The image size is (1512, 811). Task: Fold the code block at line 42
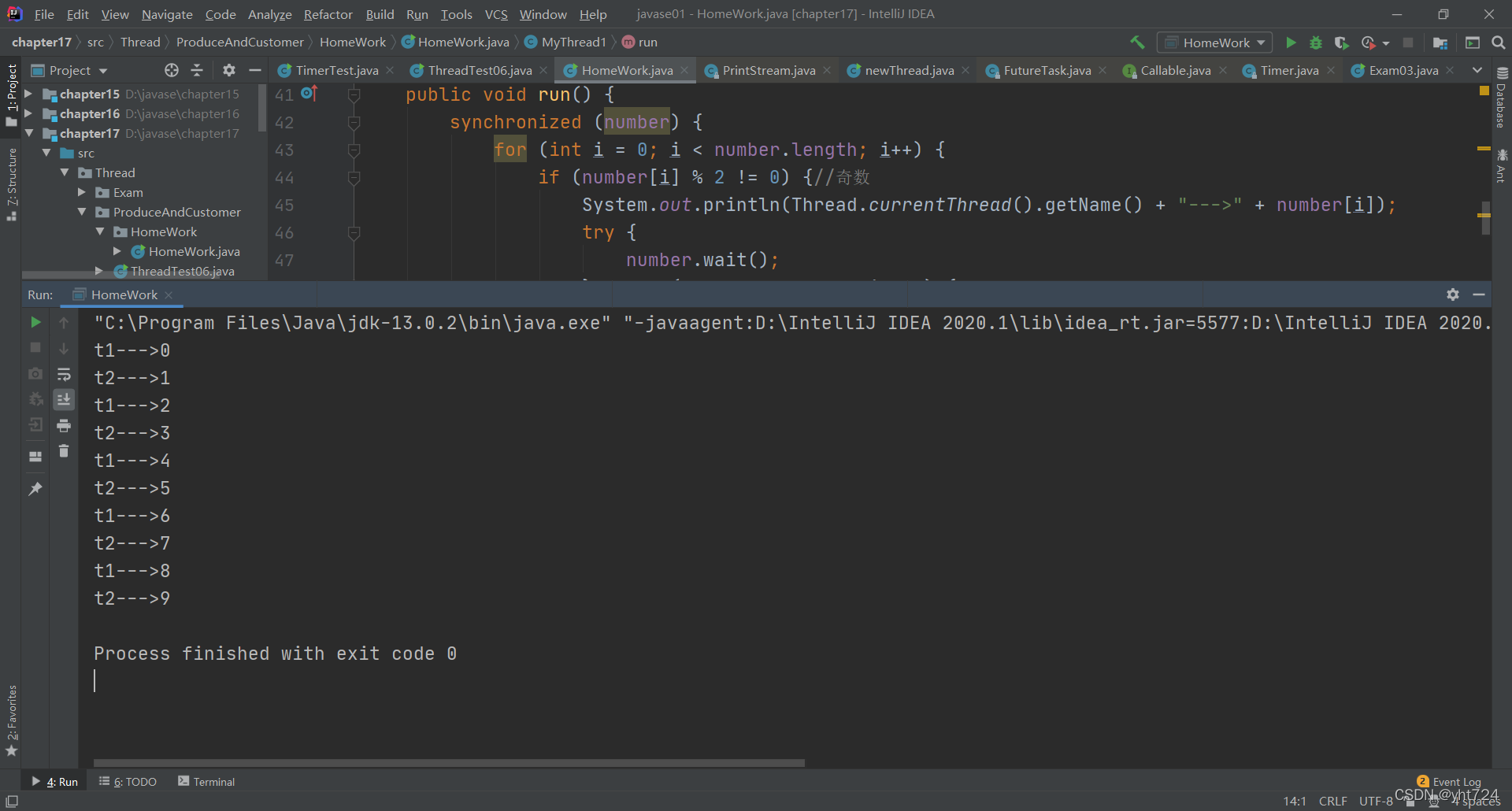354,122
